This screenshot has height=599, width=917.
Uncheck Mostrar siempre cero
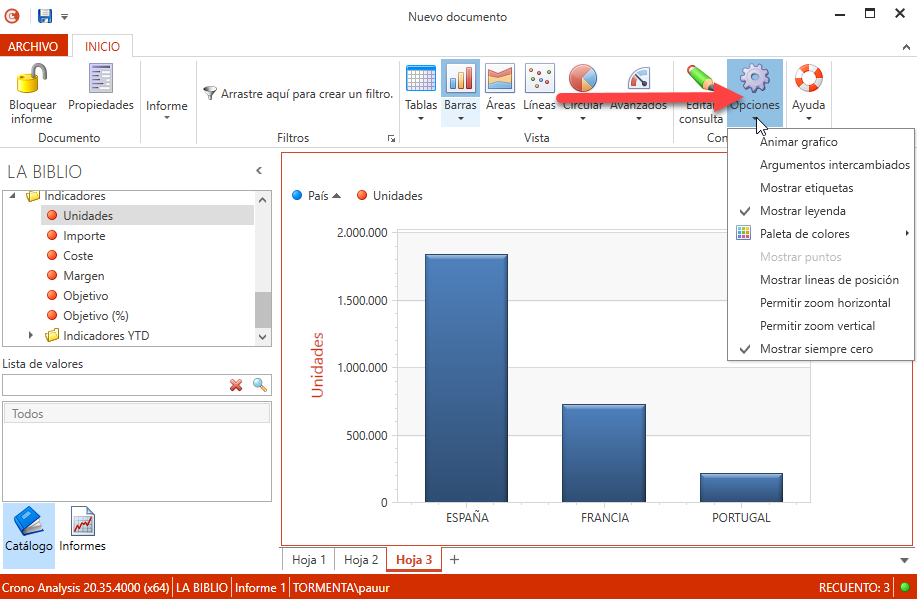coord(816,349)
